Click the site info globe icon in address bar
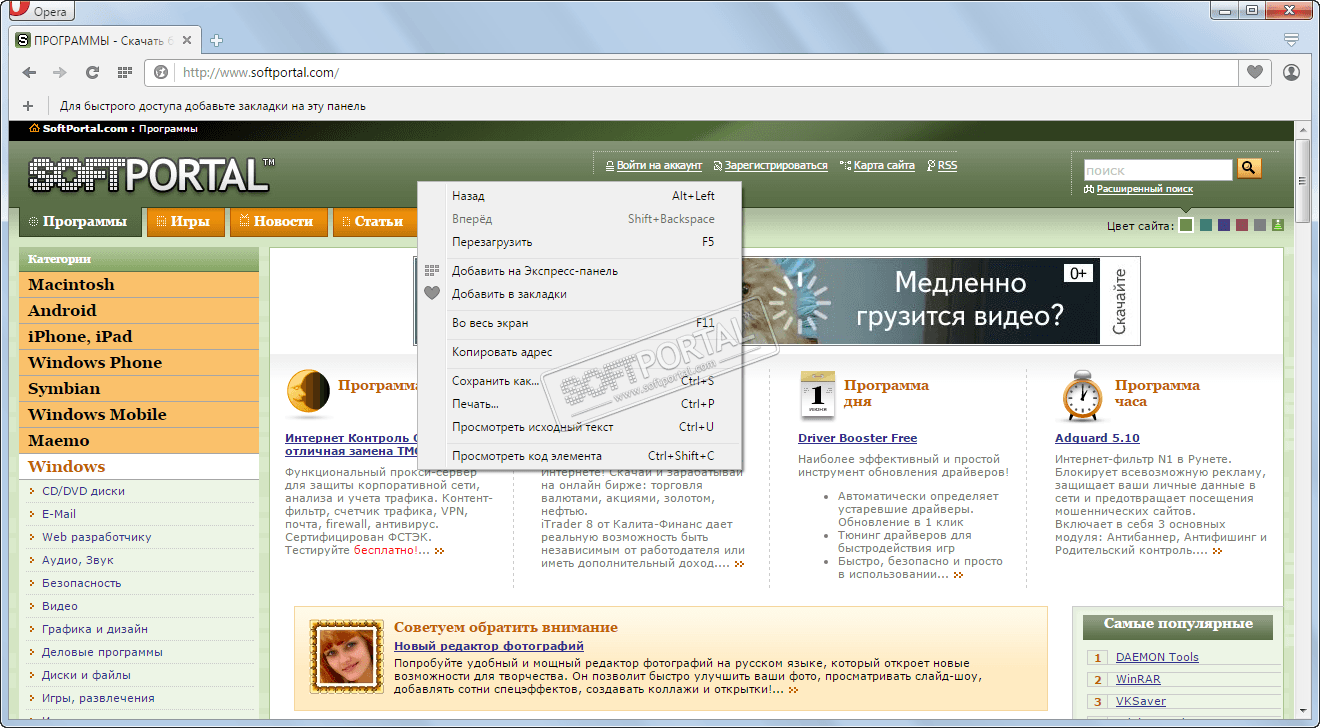The image size is (1320, 728). click(160, 72)
